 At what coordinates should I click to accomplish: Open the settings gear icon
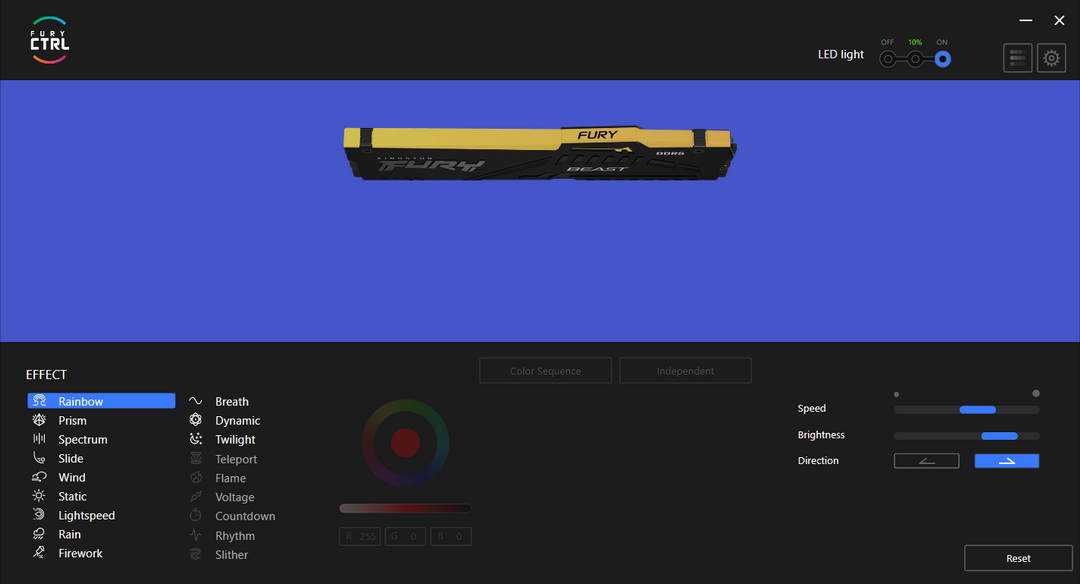click(1051, 59)
